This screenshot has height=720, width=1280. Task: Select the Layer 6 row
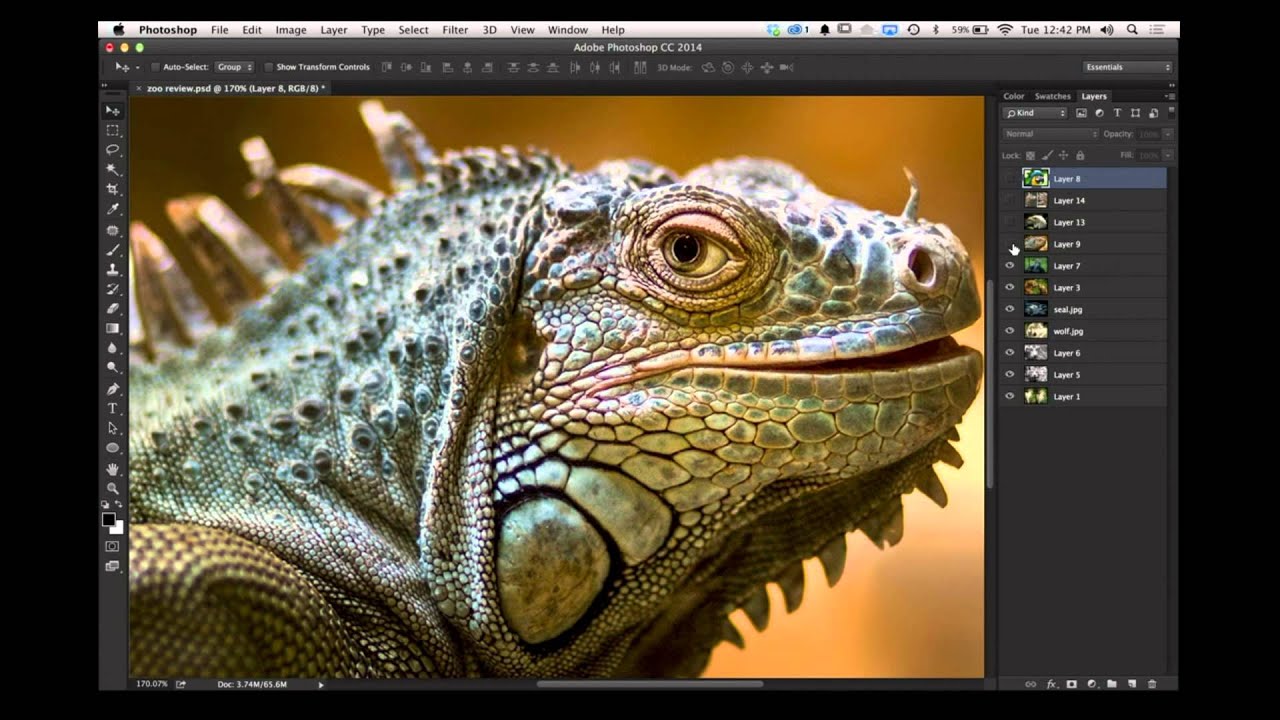point(1084,353)
